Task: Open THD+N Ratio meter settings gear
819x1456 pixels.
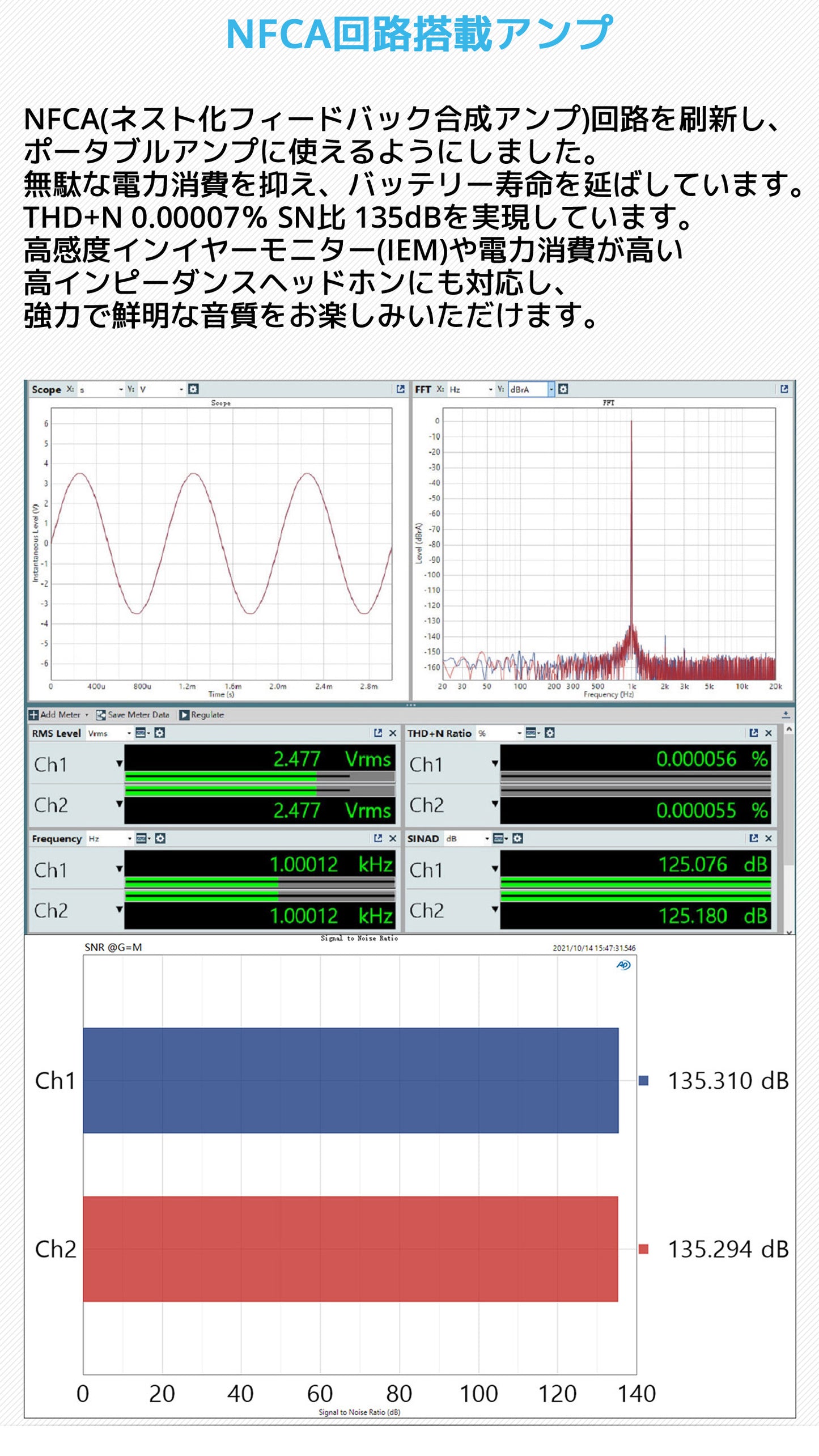Action: 549,733
